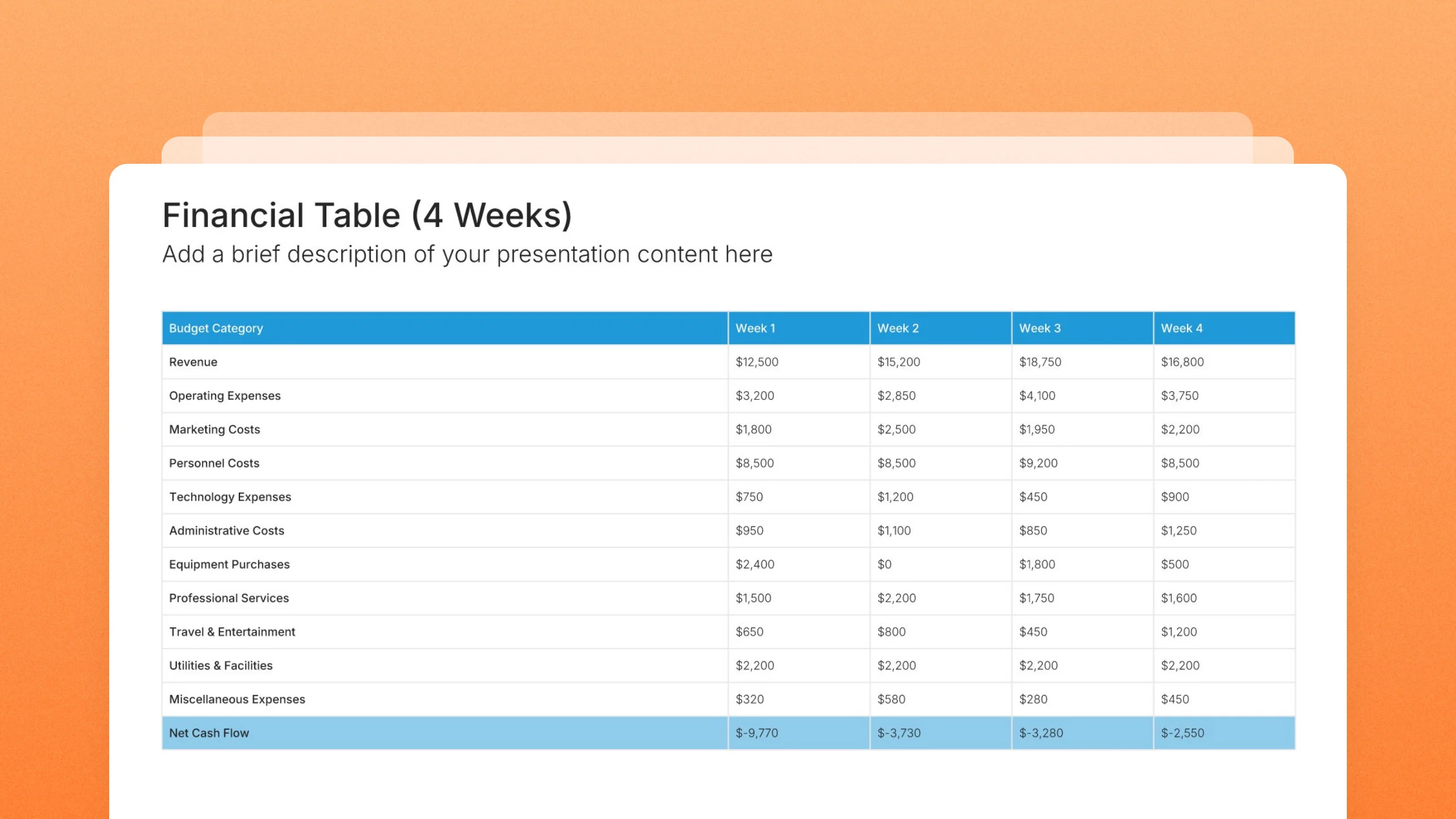This screenshot has height=819, width=1456.
Task: Click Net Cash Flow Week 4 value $-2,550
Action: tap(1182, 733)
